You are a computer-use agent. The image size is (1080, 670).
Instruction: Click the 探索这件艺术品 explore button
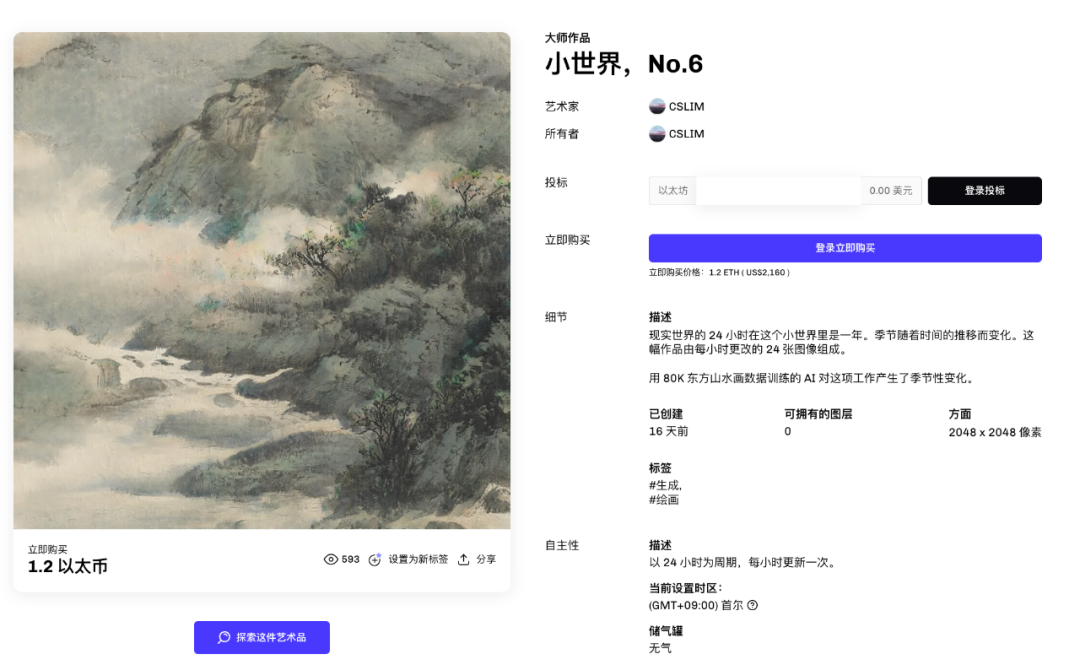pos(262,637)
